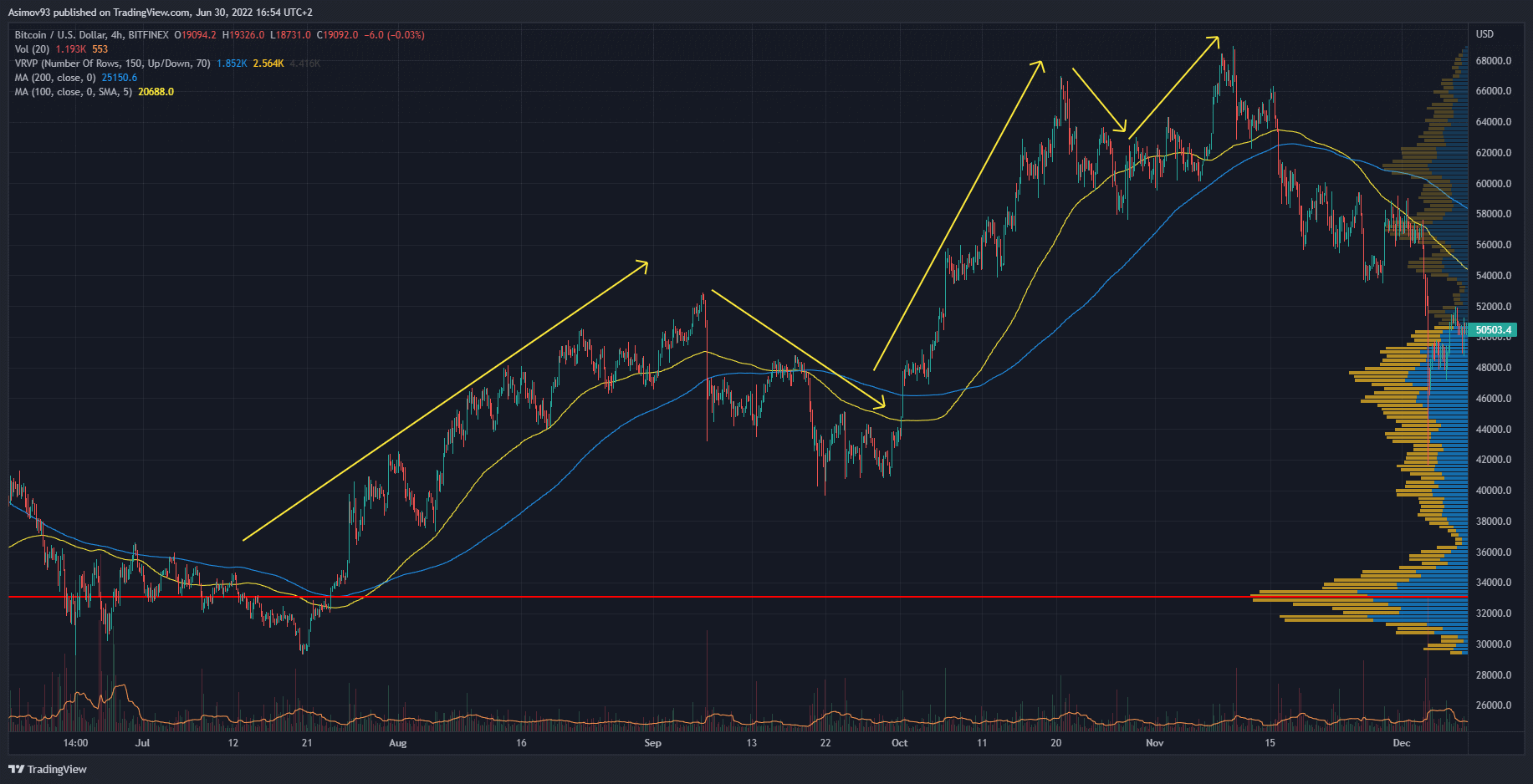Viewport: 1533px width, 784px height.
Task: Click the 26000.0 price axis label
Action: coord(1493,705)
